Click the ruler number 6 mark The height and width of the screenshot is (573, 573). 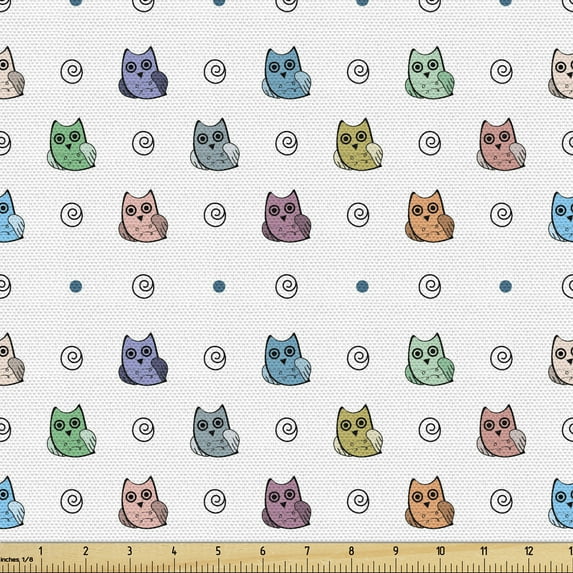pyautogui.click(x=263, y=551)
